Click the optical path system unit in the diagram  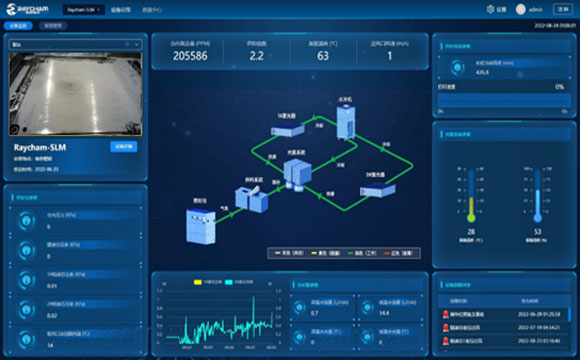click(297, 175)
